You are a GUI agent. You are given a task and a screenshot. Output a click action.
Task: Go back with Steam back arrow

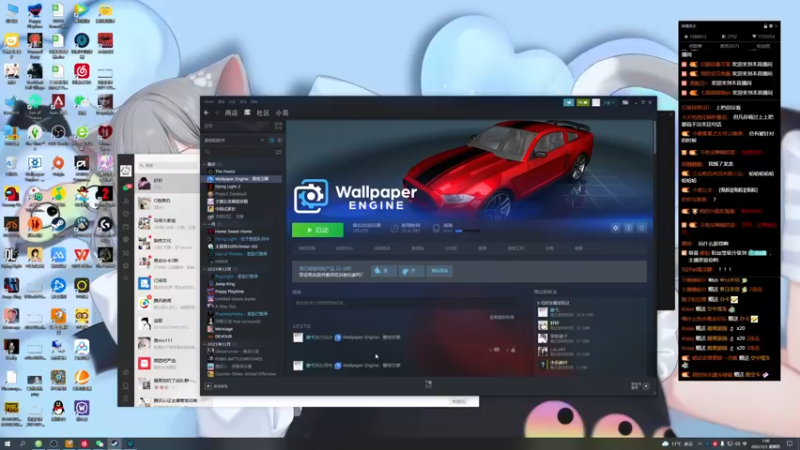click(207, 113)
